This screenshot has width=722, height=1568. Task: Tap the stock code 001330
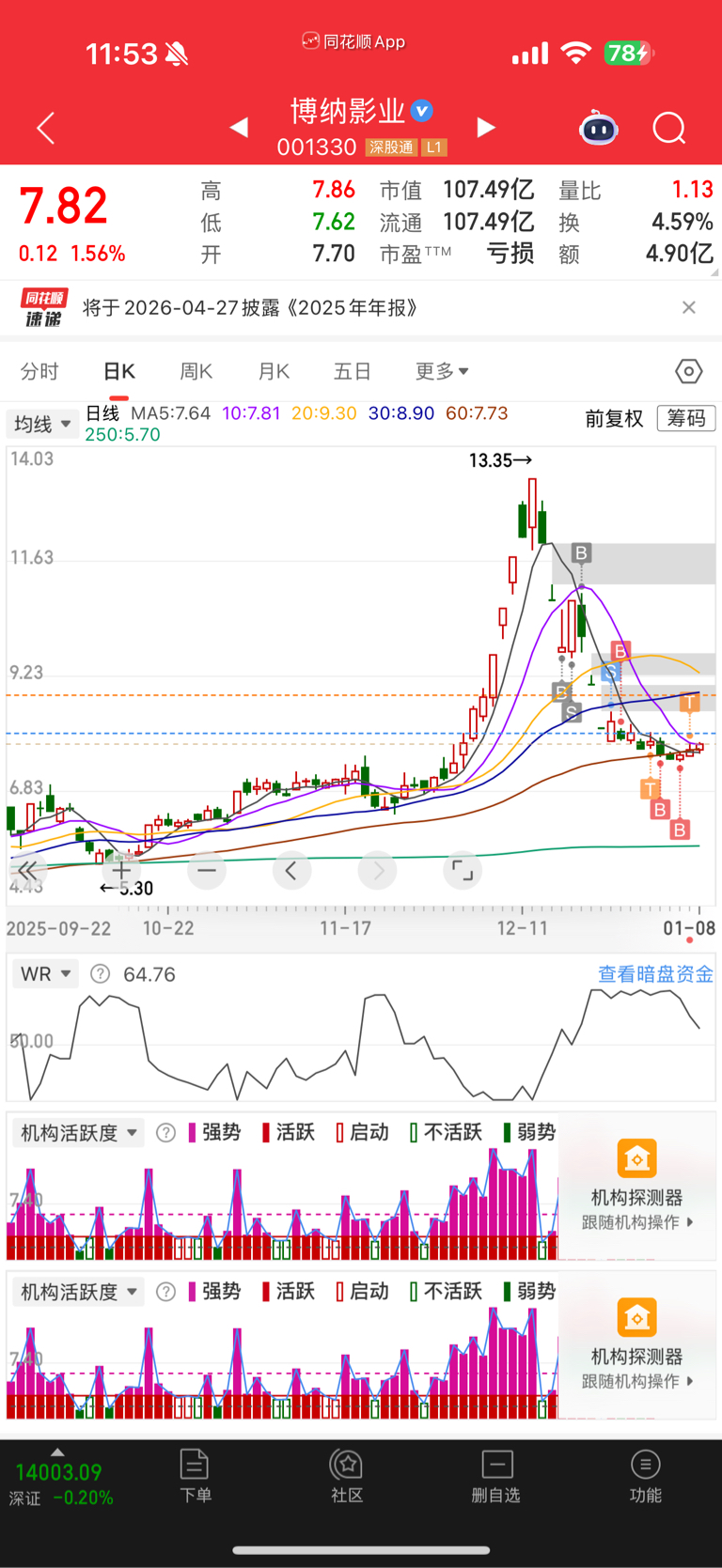[317, 147]
